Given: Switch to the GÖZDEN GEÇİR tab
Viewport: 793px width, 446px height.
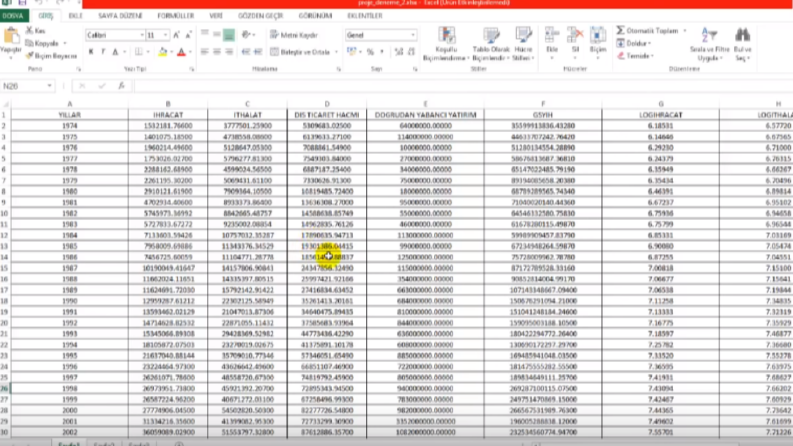Looking at the screenshot, I should pos(260,16).
